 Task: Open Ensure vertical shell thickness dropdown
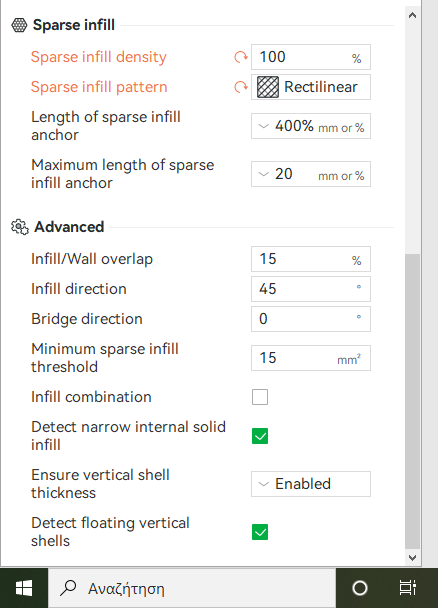(x=311, y=484)
